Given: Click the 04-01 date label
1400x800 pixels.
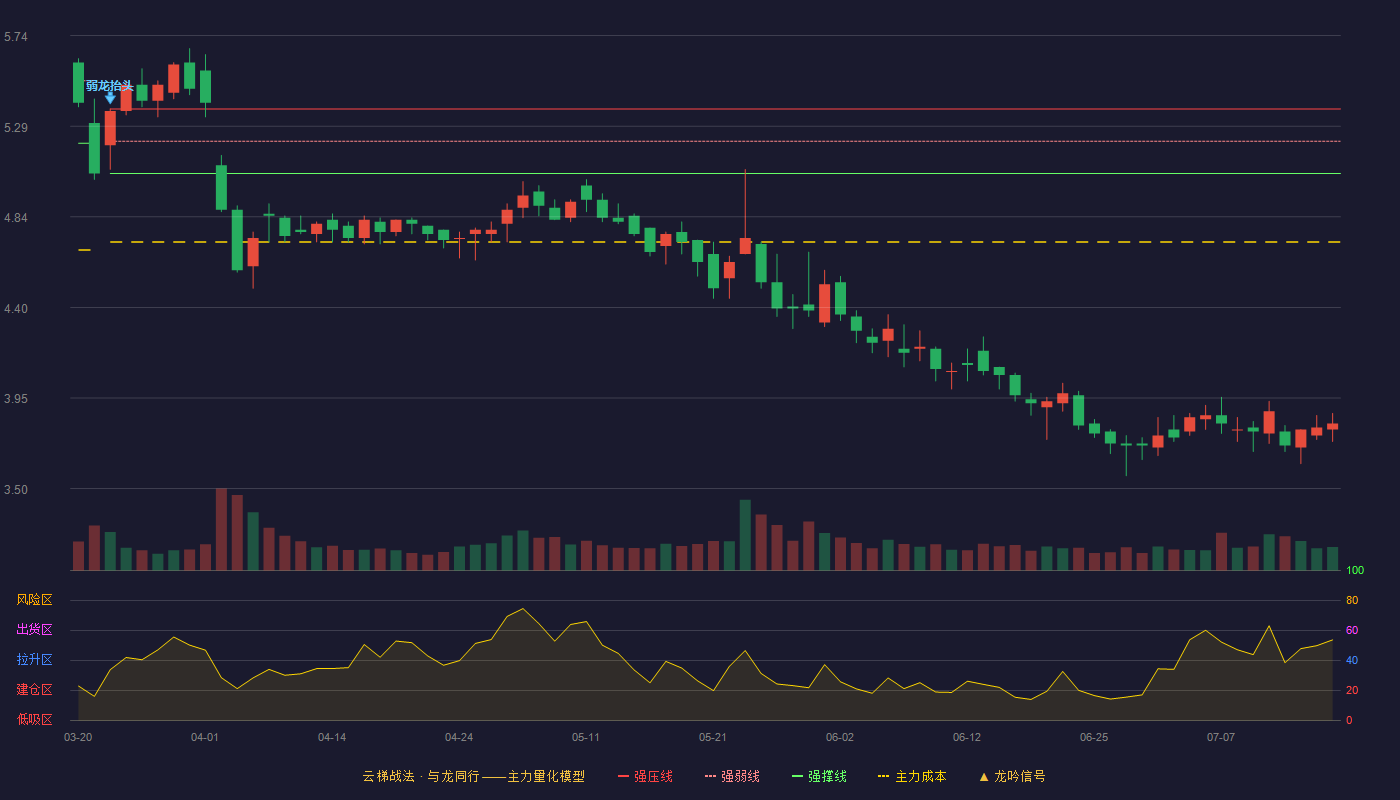Looking at the screenshot, I should [x=205, y=737].
